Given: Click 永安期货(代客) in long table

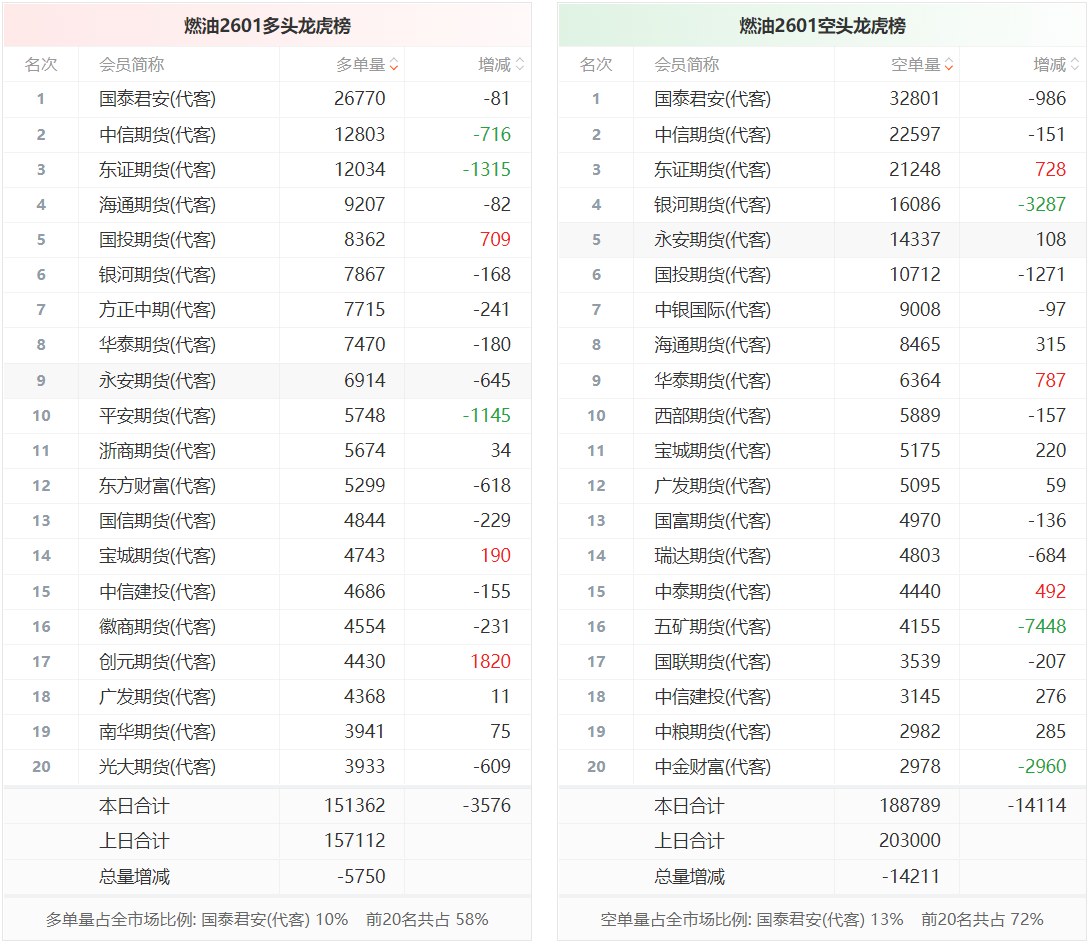Looking at the screenshot, I should (x=158, y=380).
